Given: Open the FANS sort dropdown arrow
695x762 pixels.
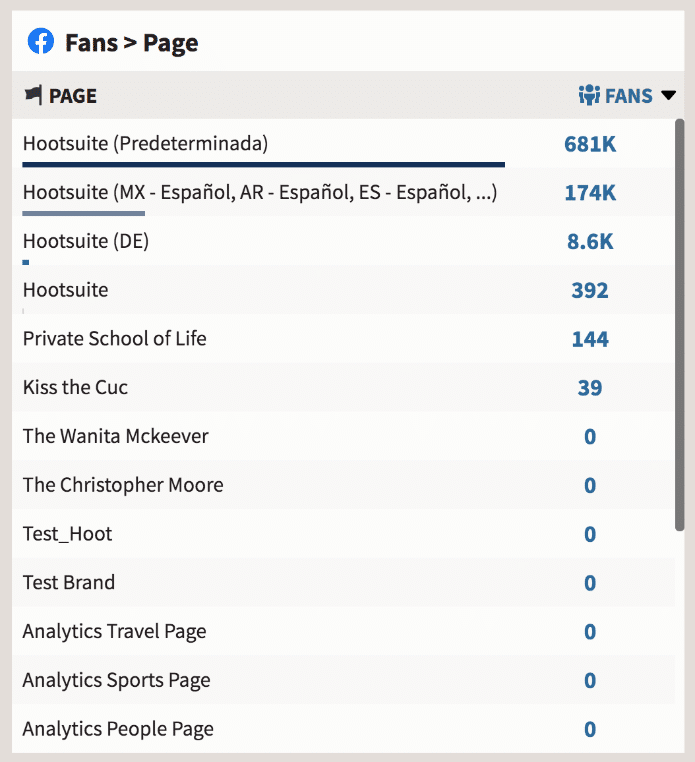Looking at the screenshot, I should point(668,96).
